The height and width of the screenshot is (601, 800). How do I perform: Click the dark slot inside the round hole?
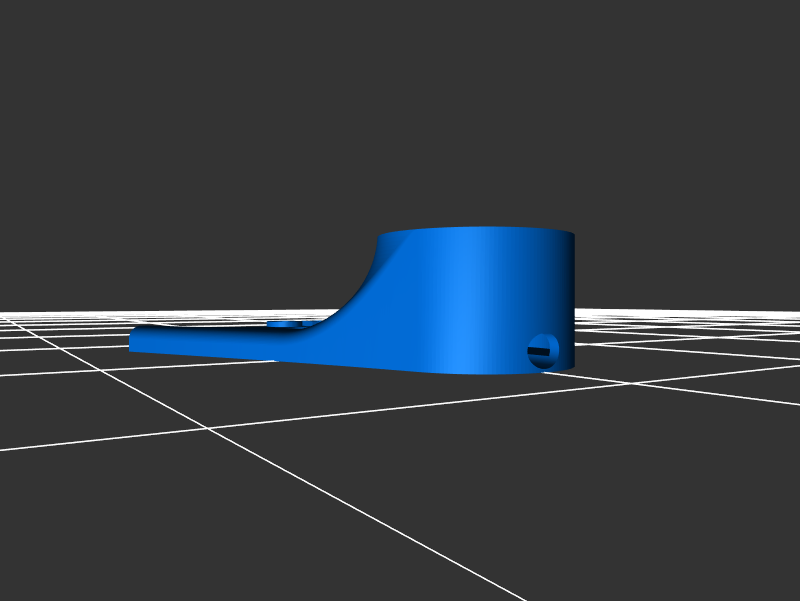click(x=544, y=350)
